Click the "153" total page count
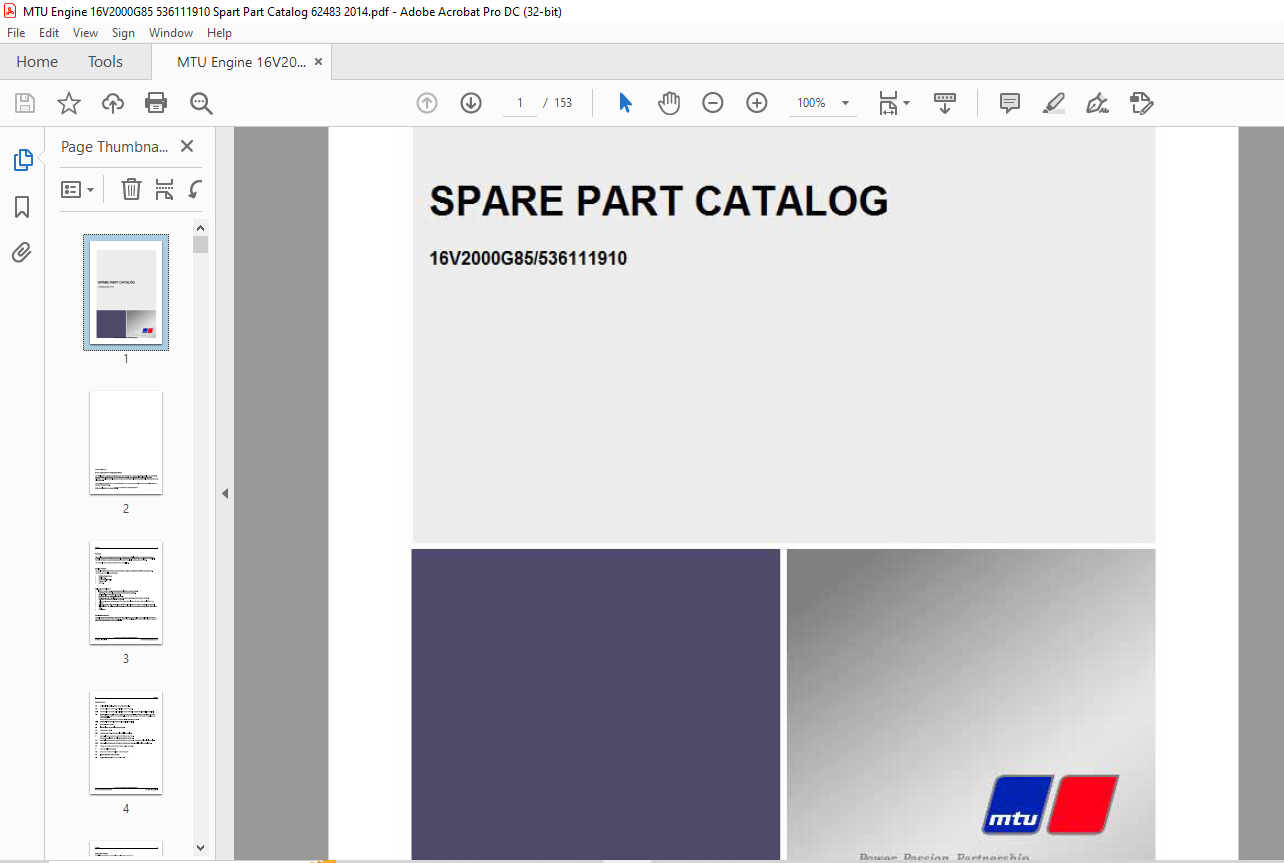This screenshot has height=863, width=1284. pyautogui.click(x=563, y=103)
